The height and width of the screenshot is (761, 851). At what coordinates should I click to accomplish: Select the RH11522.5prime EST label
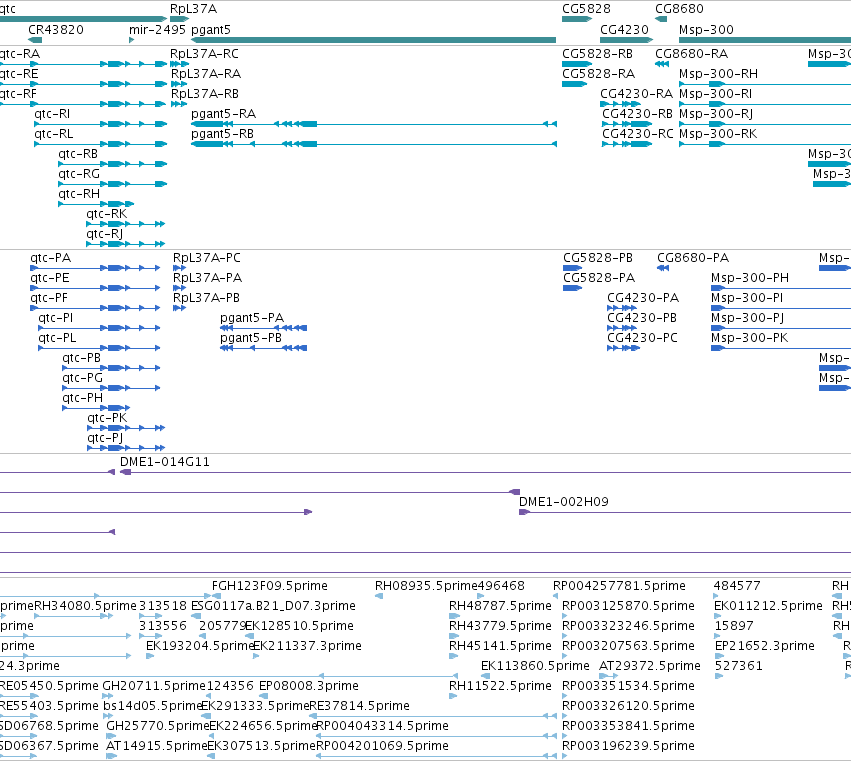tap(500, 687)
